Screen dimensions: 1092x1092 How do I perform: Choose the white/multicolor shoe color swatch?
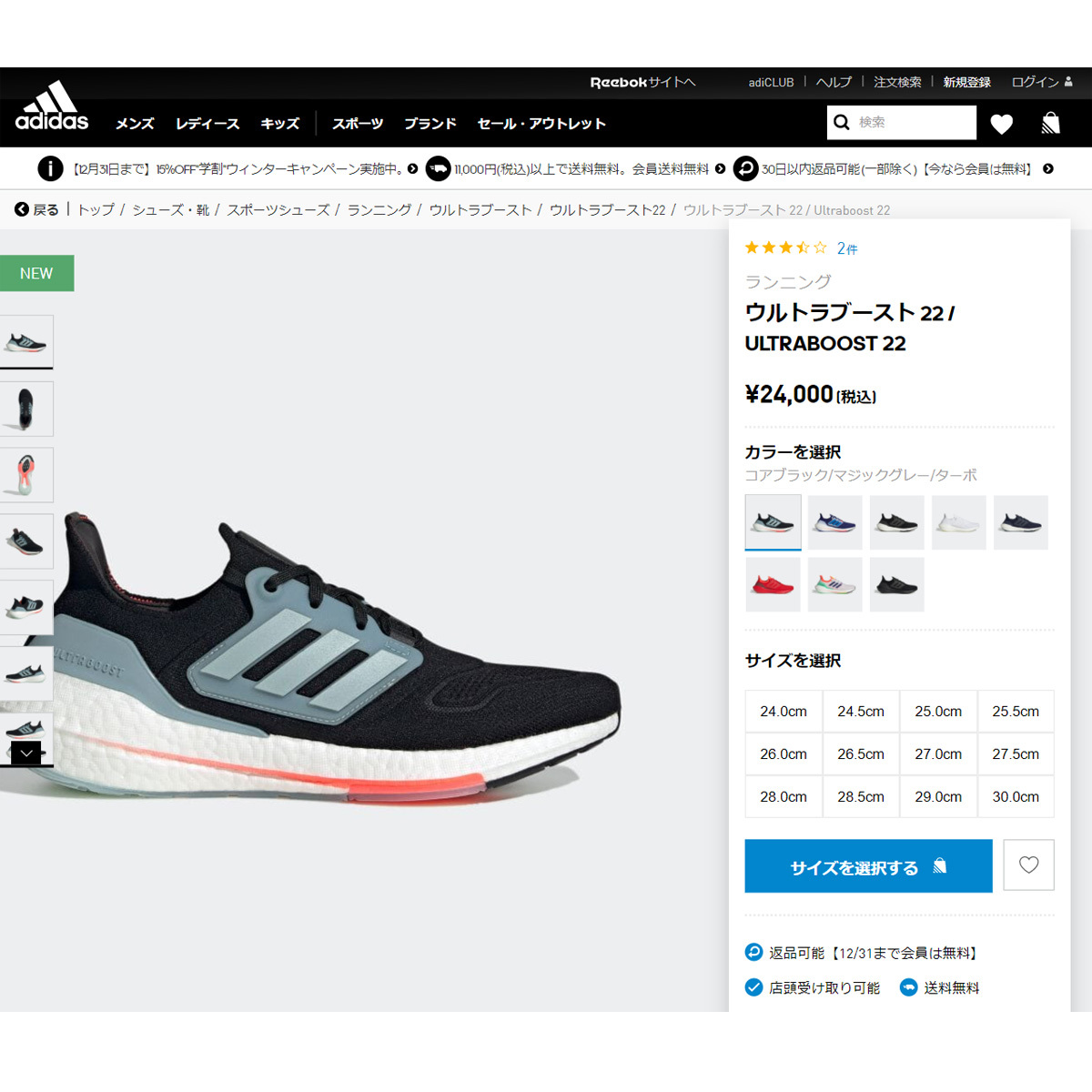[834, 584]
